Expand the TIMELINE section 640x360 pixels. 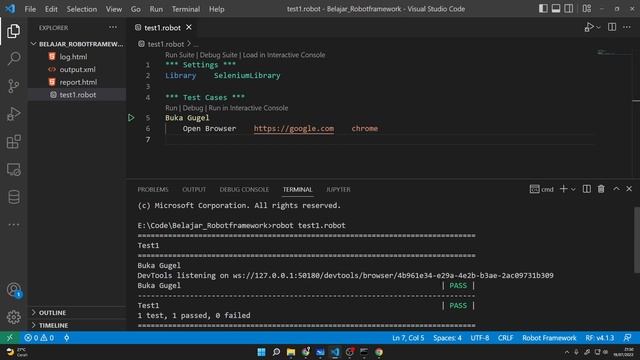77,325
